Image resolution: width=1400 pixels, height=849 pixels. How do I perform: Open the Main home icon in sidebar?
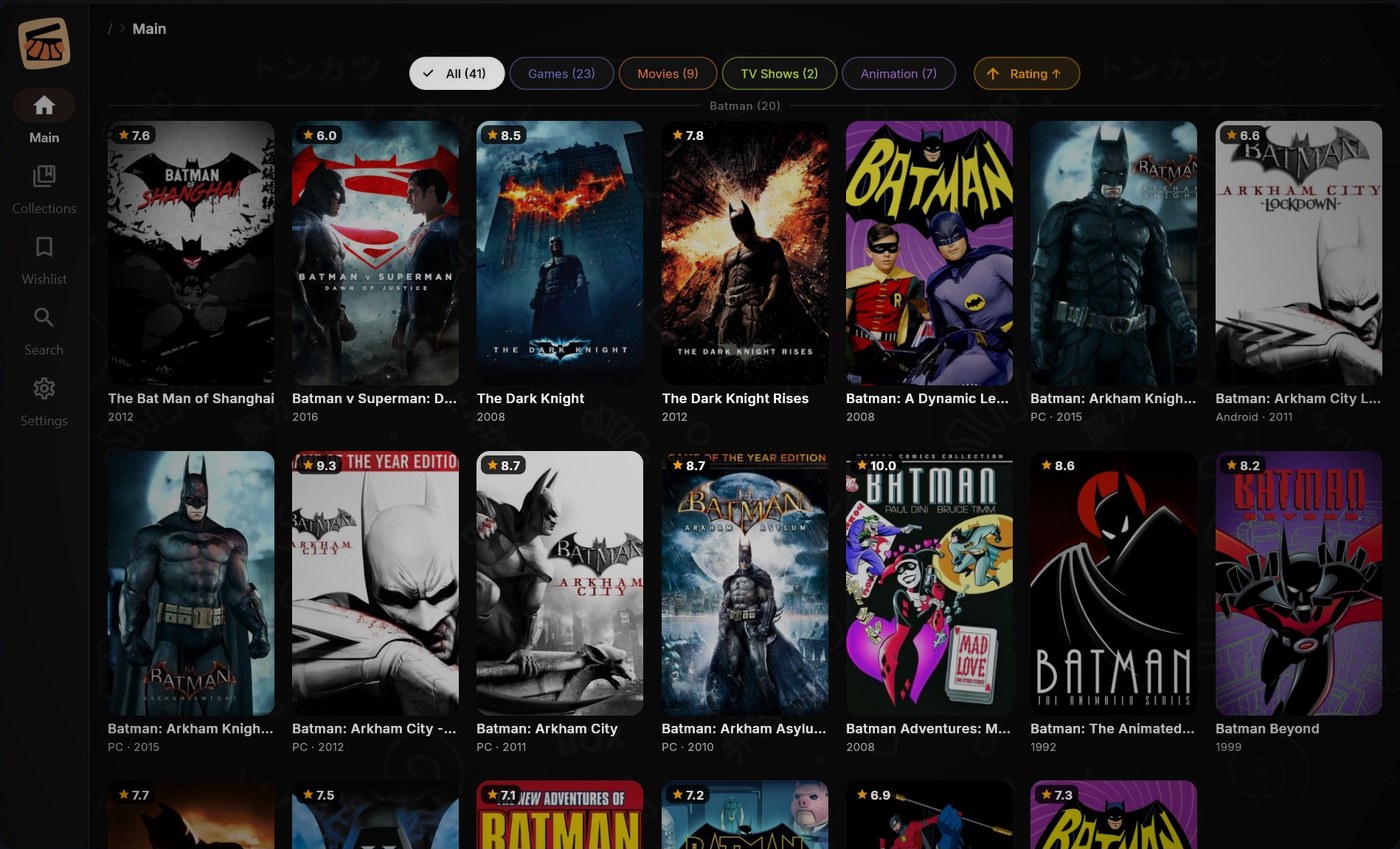tap(43, 105)
